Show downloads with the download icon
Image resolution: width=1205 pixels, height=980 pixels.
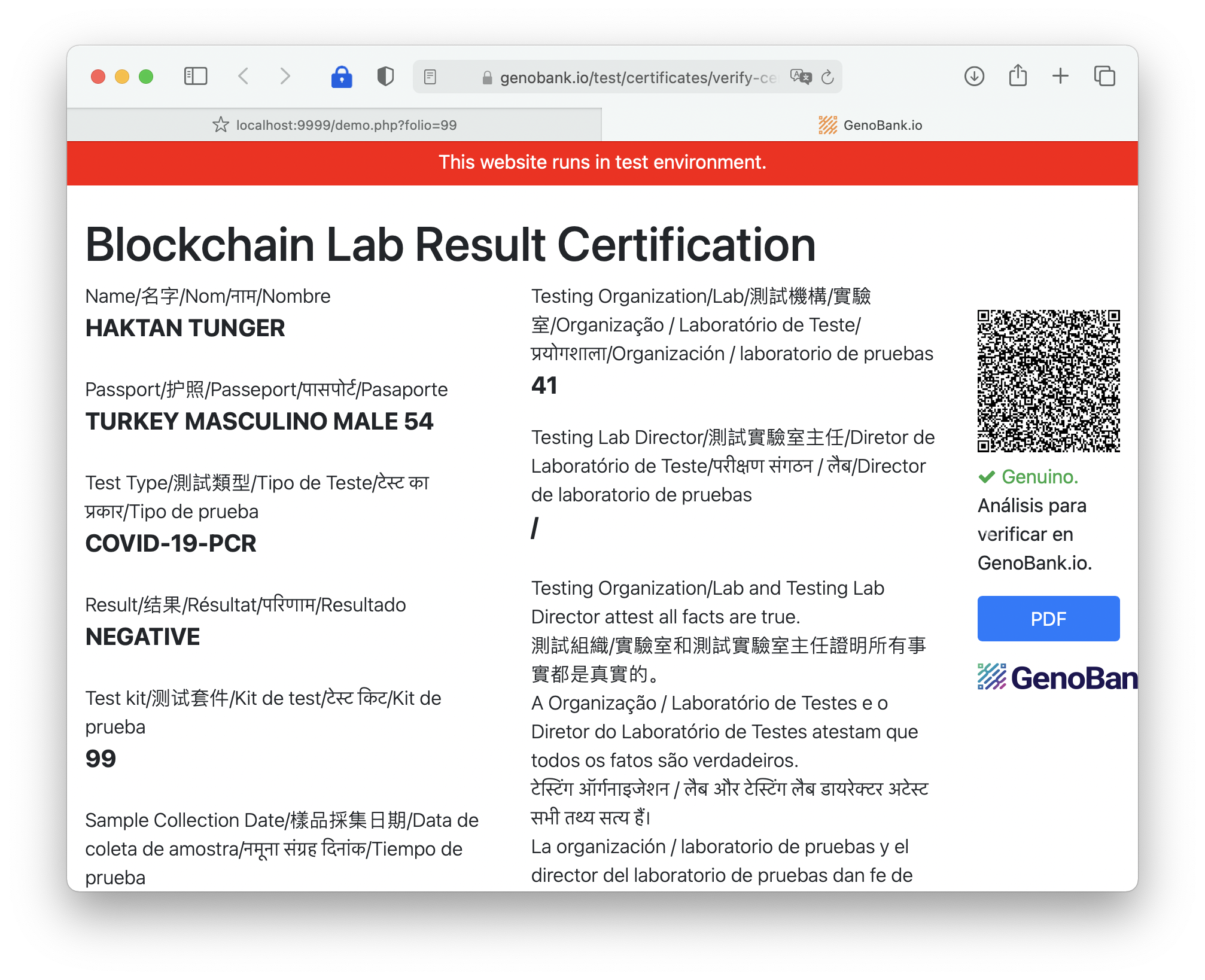click(974, 77)
